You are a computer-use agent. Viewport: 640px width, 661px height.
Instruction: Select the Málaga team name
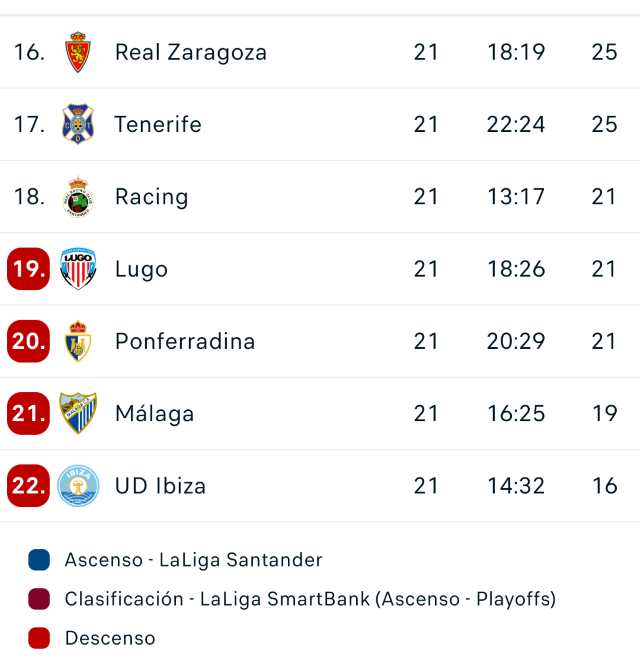pyautogui.click(x=154, y=413)
